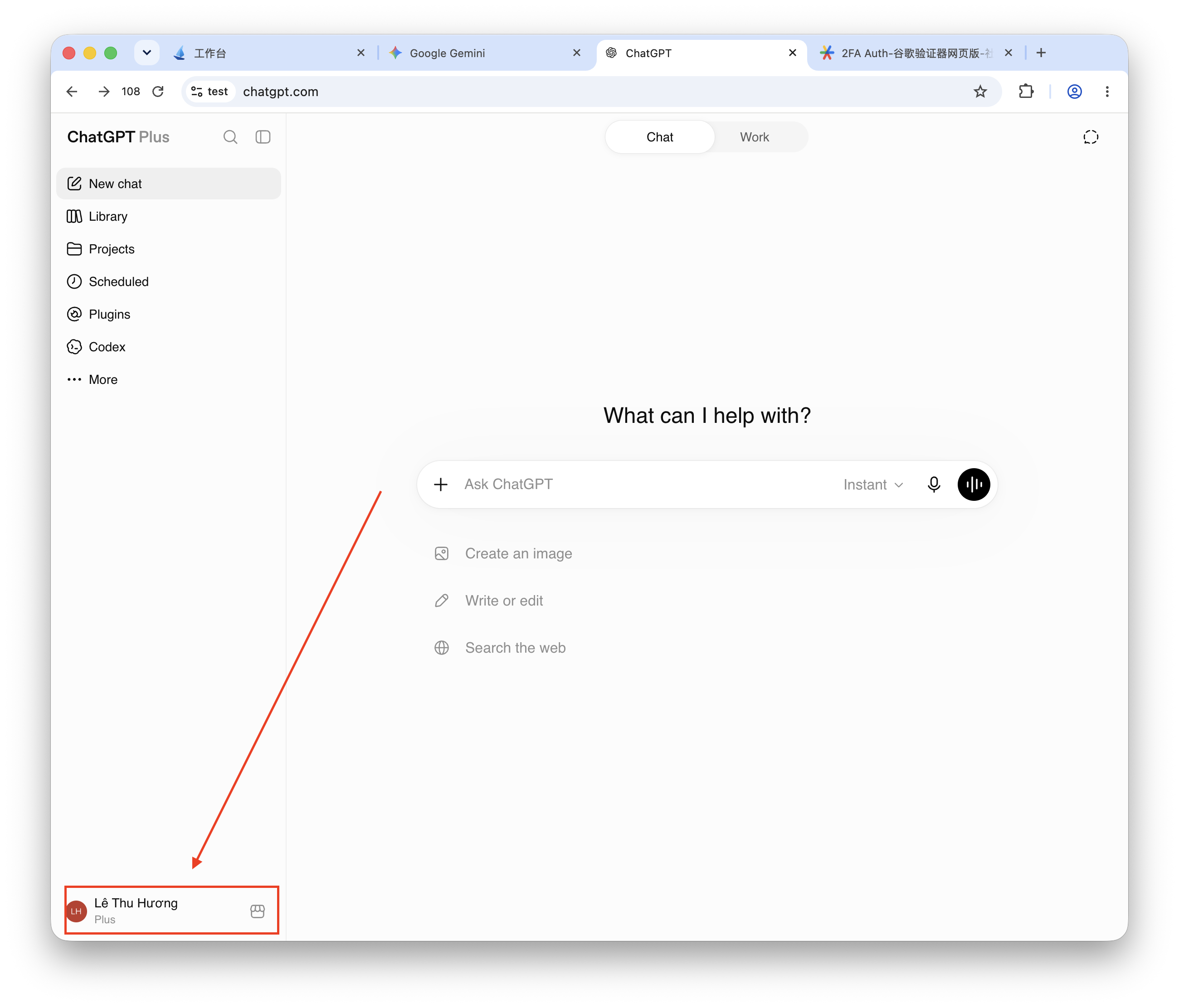1179x1008 pixels.
Task: Go to Scheduled tasks
Action: [x=168, y=281]
